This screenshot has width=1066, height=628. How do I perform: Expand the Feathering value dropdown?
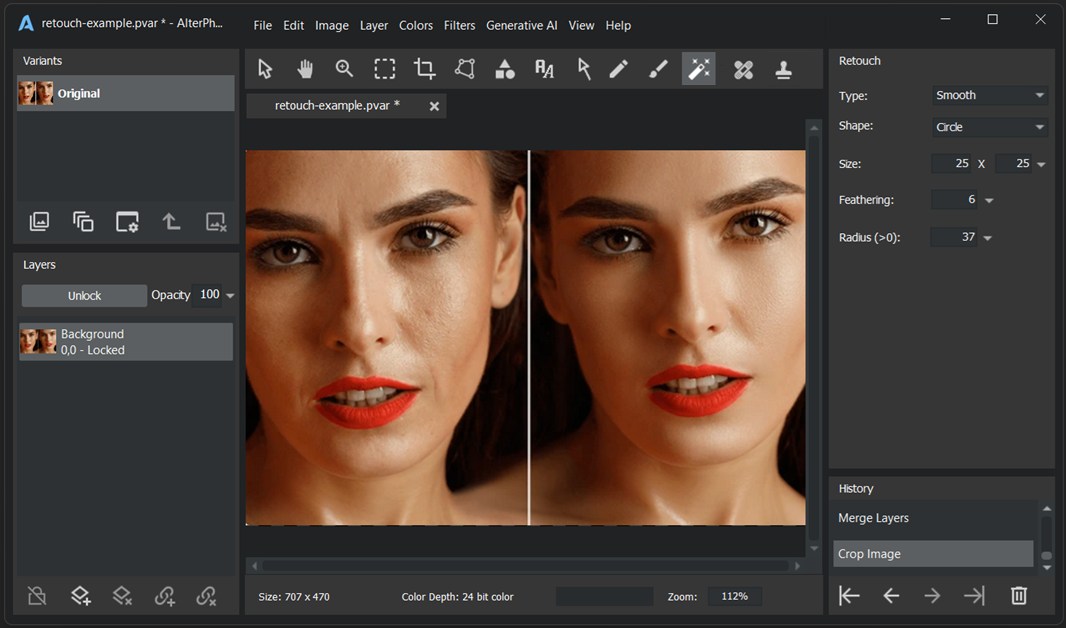[x=988, y=199]
